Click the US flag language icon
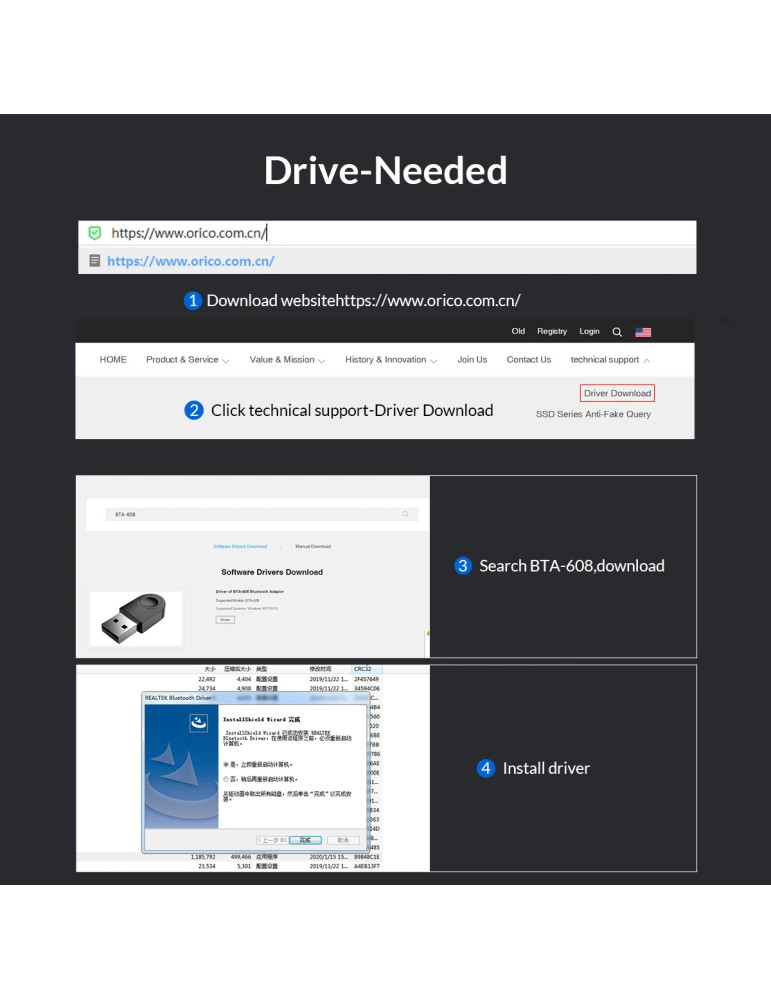Screen dimensions: 771x1000 (x=643, y=332)
